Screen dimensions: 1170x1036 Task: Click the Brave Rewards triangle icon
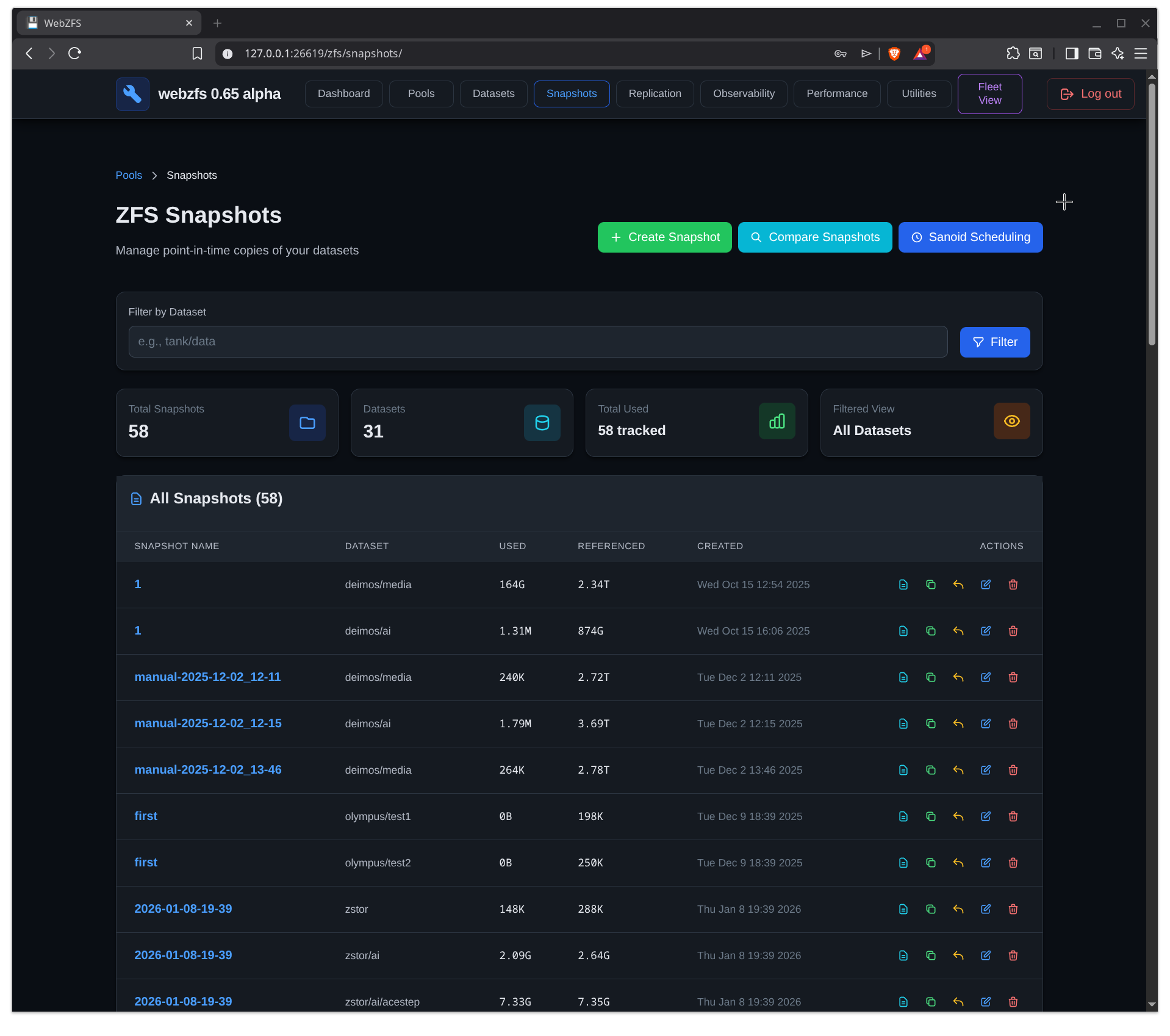[920, 54]
